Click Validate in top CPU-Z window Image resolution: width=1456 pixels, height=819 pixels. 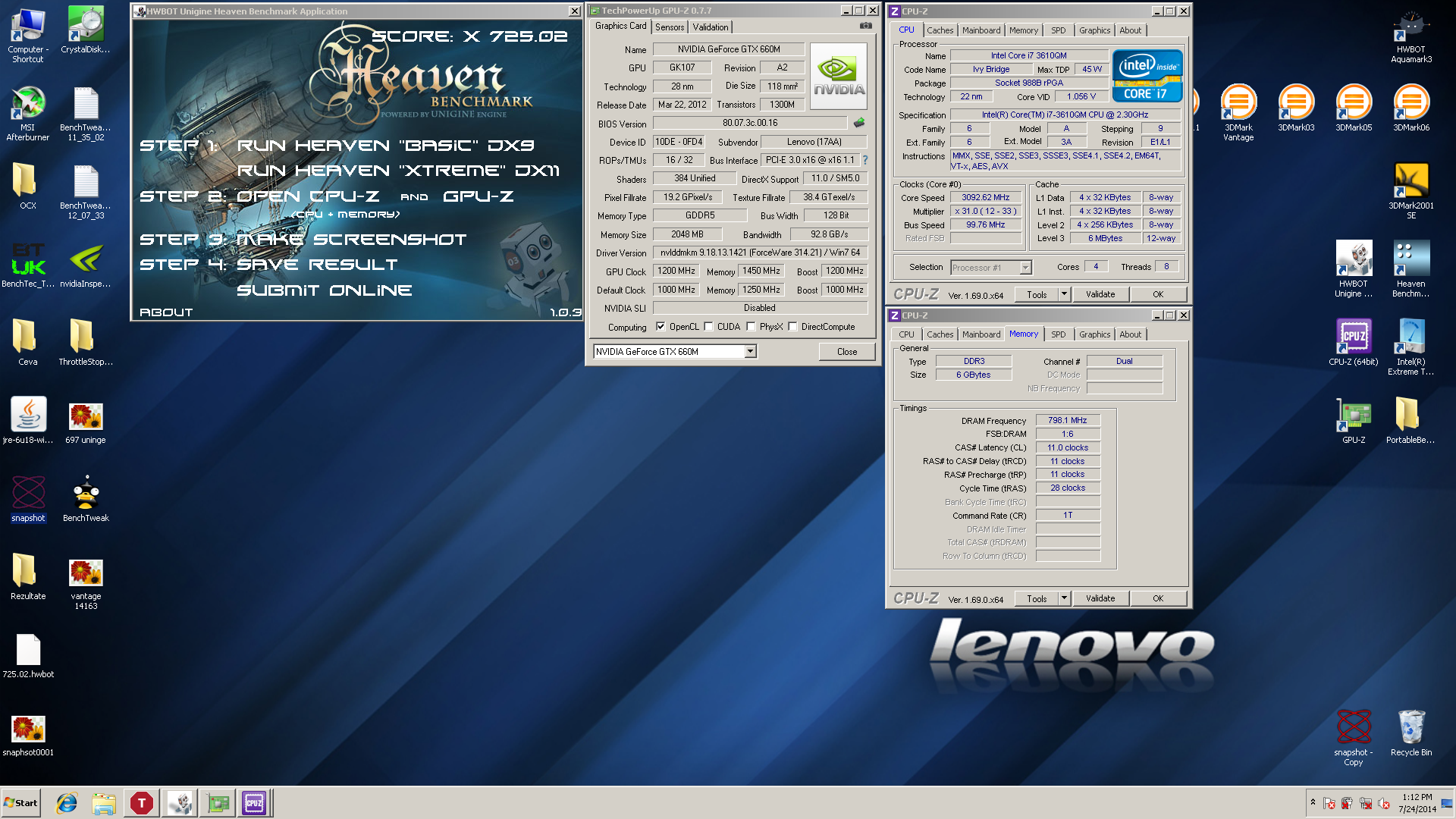click(x=1100, y=294)
